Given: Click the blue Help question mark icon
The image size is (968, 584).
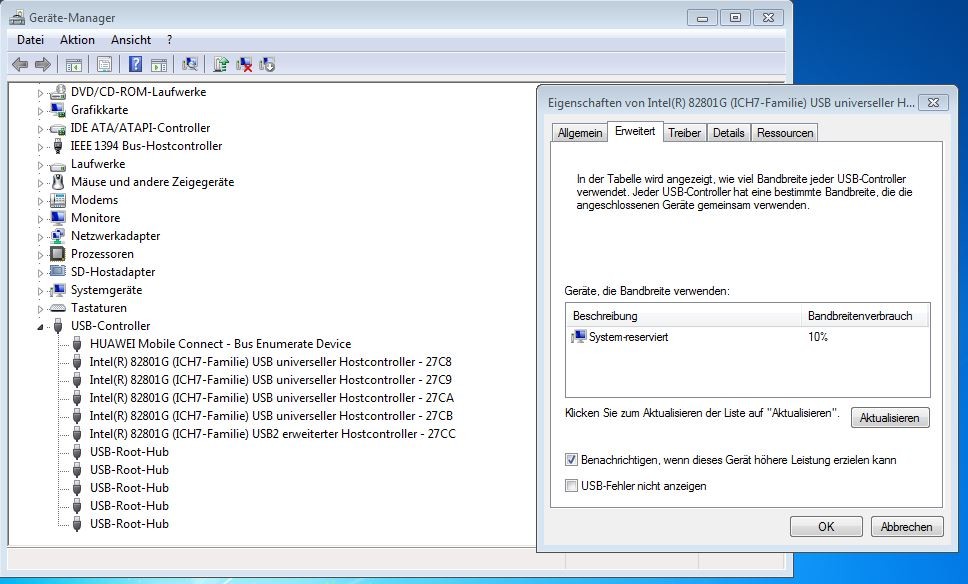Looking at the screenshot, I should [135, 64].
